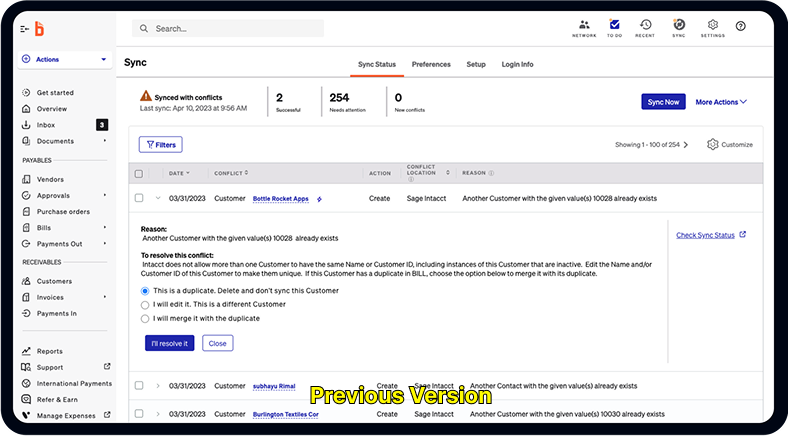Expand the Documents submenu arrow
The height and width of the screenshot is (436, 788).
[105, 141]
